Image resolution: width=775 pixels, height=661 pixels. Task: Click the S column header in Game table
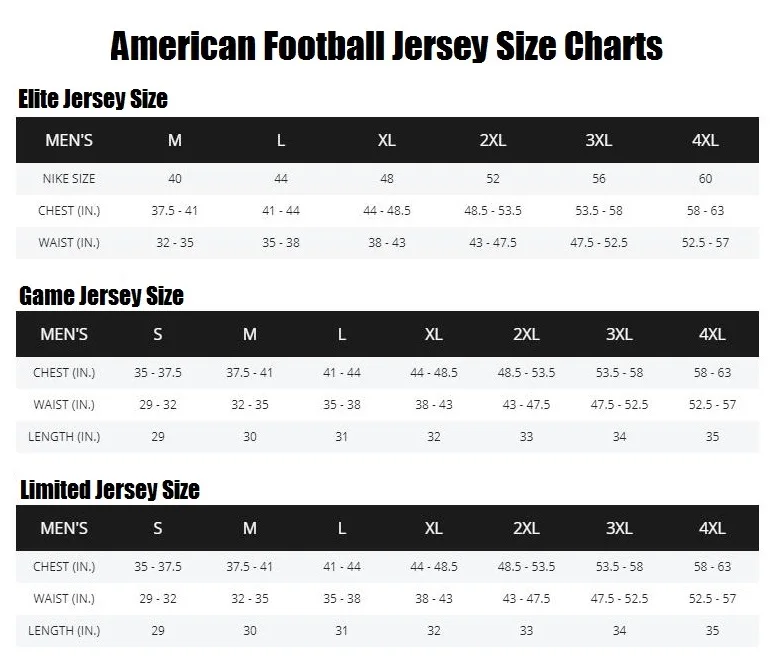[x=158, y=334]
